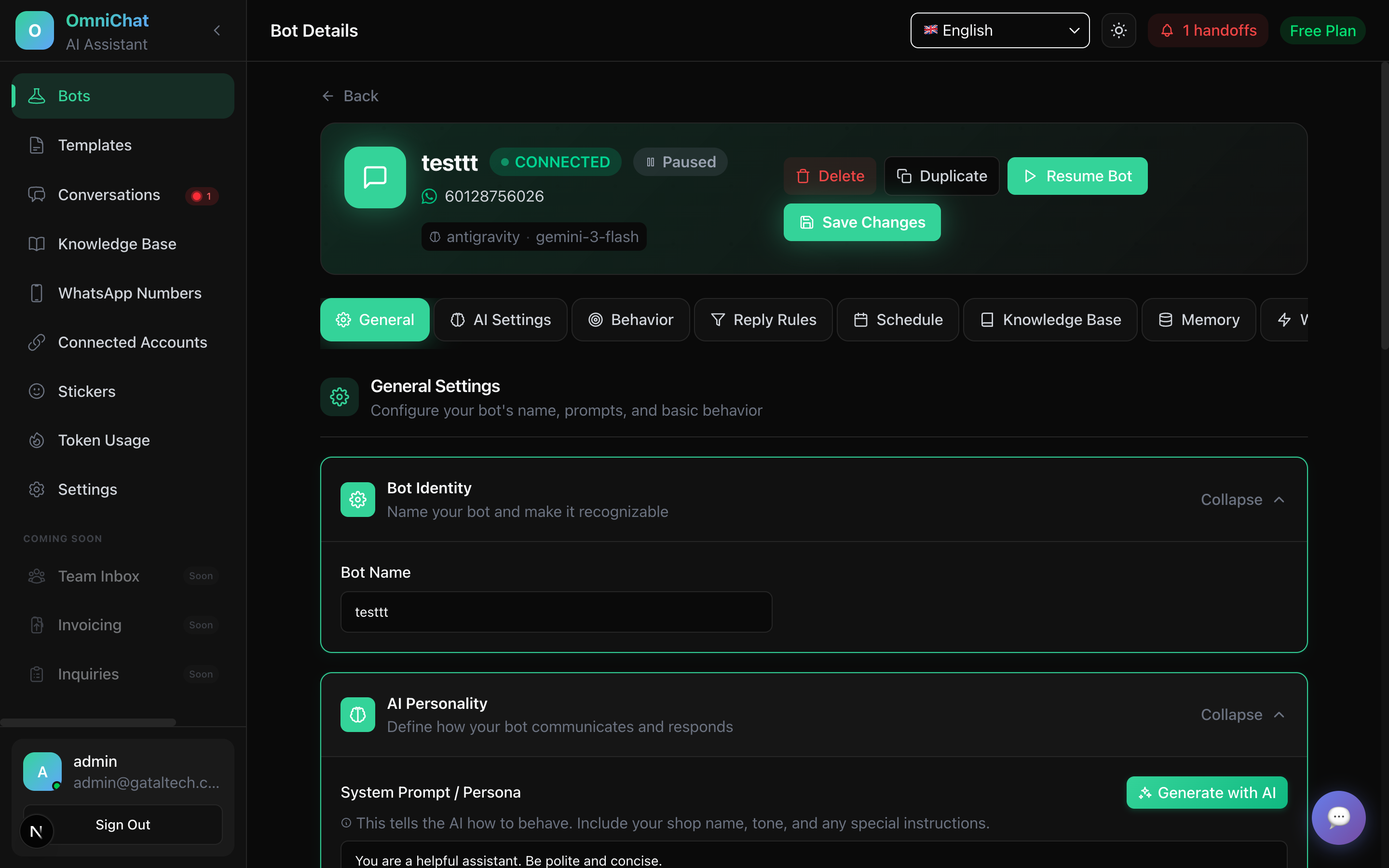This screenshot has height=868, width=1389.
Task: Open the Stickers section
Action: [86, 391]
